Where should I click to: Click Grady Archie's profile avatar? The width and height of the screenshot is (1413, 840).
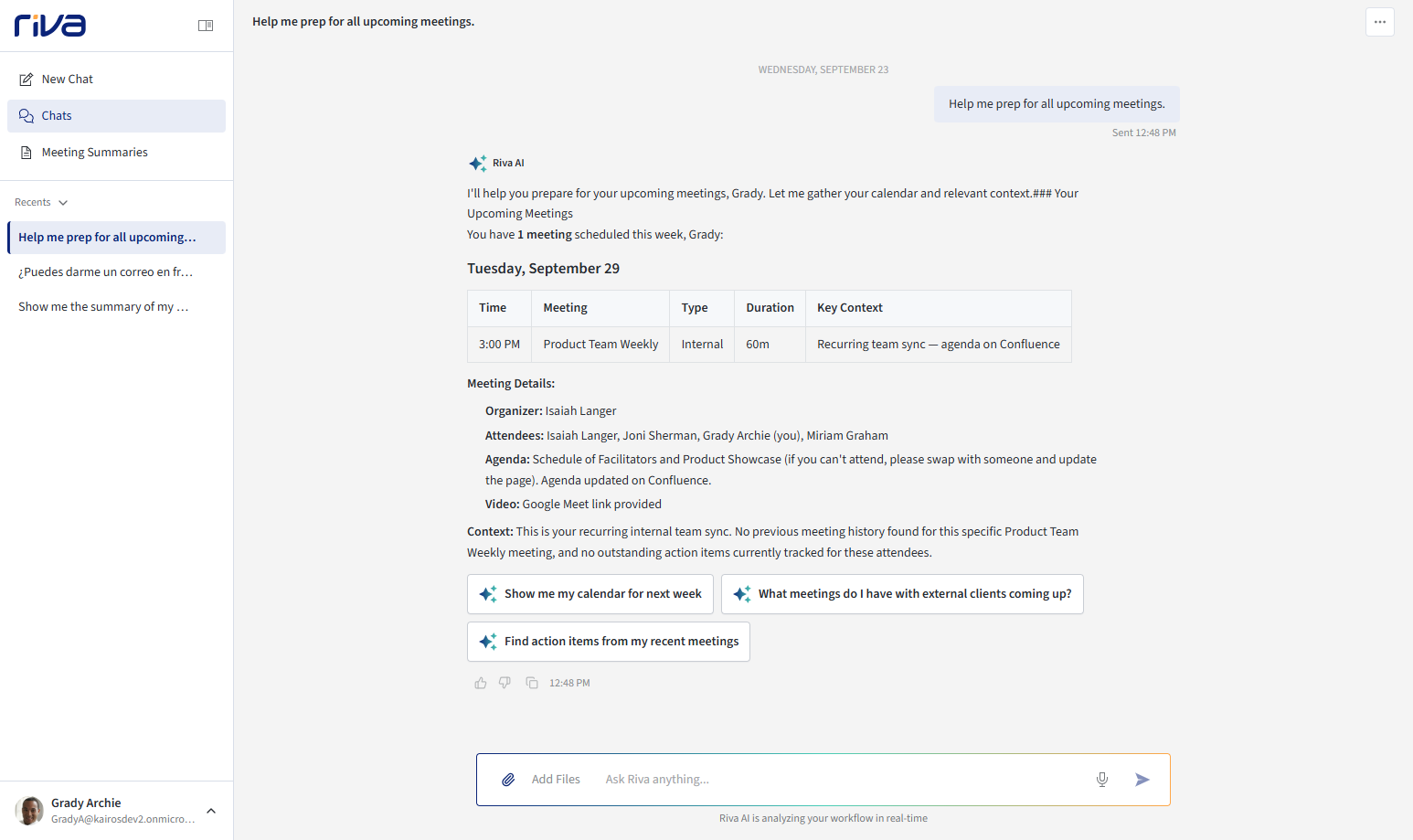29,811
